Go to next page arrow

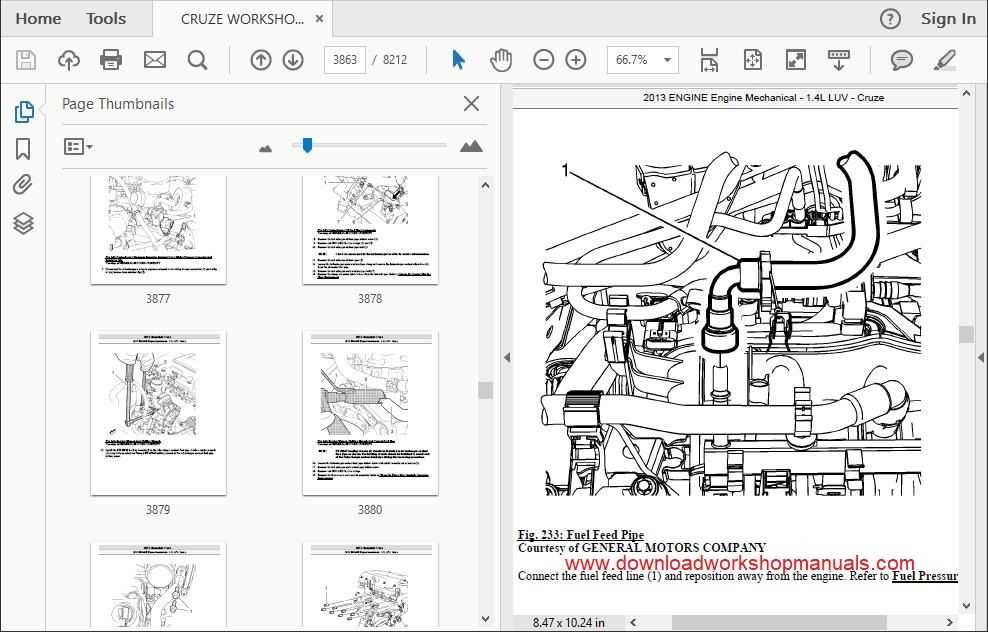pos(293,60)
